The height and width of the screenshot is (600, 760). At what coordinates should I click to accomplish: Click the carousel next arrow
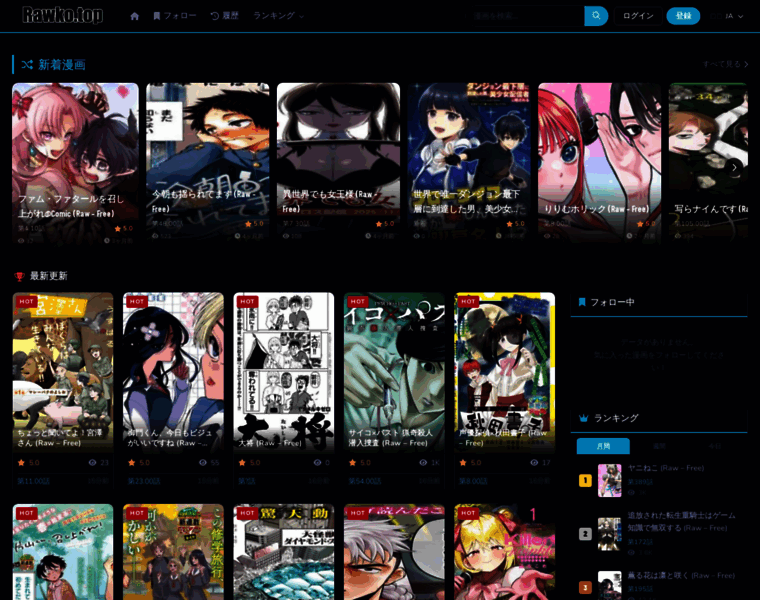tap(734, 168)
